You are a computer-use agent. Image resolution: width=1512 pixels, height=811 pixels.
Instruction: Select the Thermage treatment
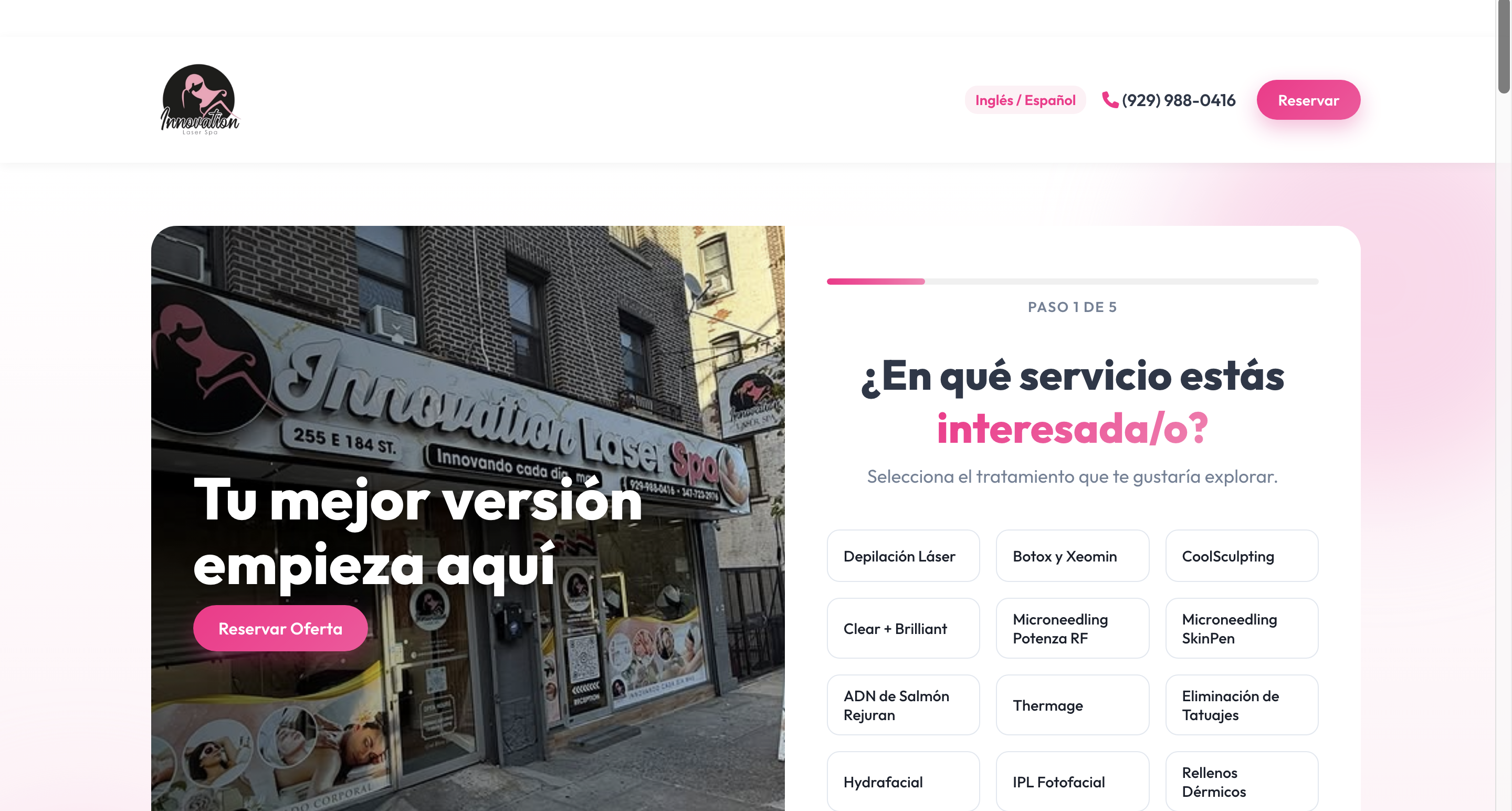point(1073,705)
